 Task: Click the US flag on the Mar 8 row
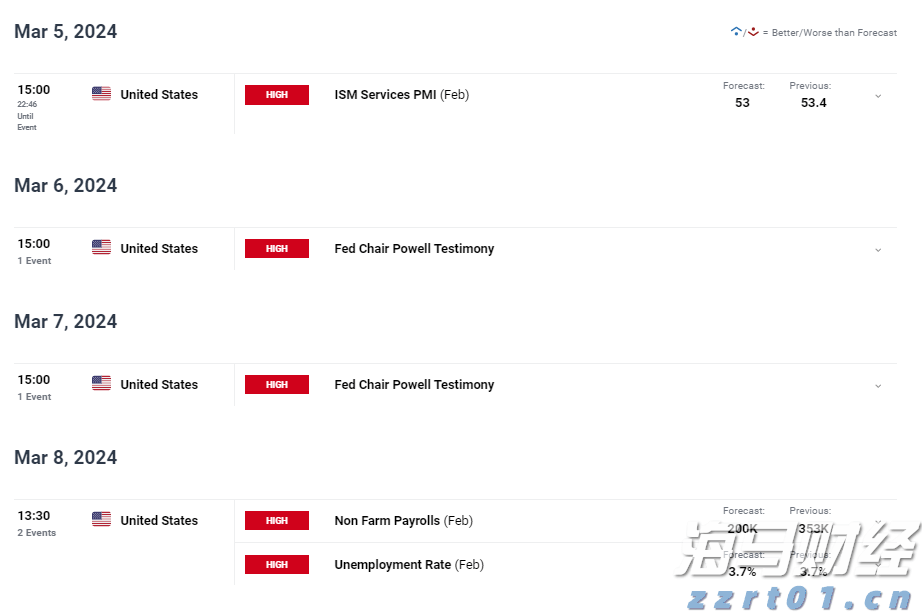click(x=101, y=520)
